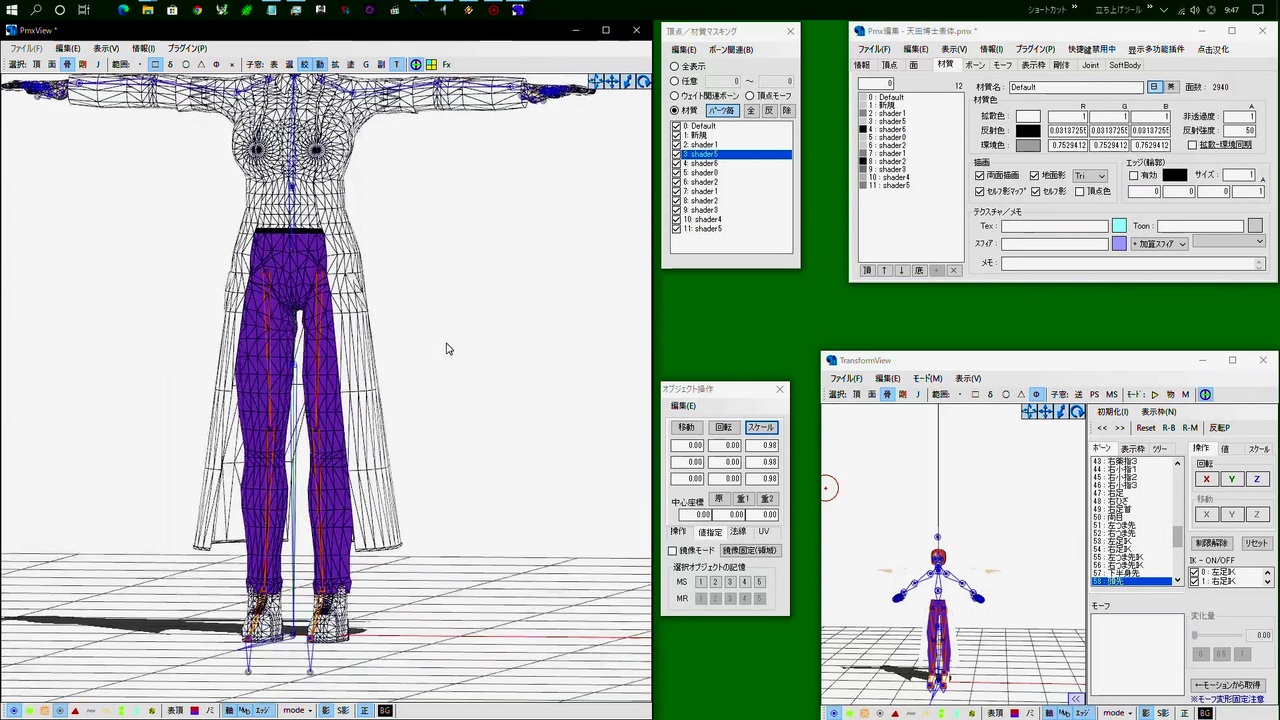Toggle the Fx button in PmxView toolbar
The height and width of the screenshot is (720, 1280).
pyautogui.click(x=446, y=64)
